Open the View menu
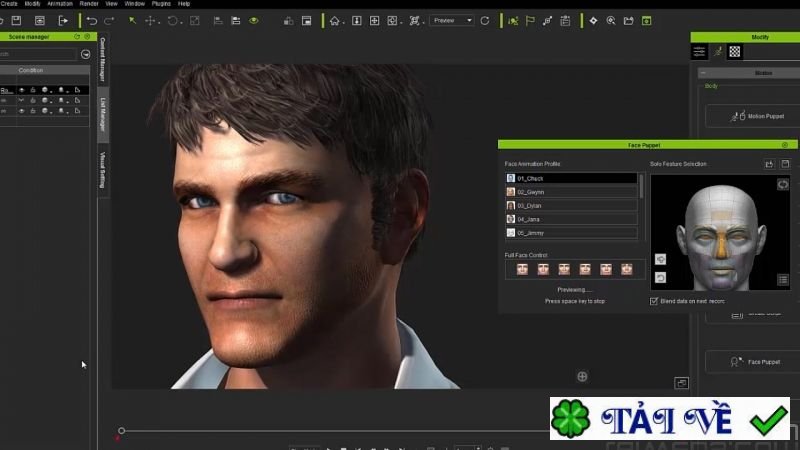The image size is (800, 450). pos(111,4)
